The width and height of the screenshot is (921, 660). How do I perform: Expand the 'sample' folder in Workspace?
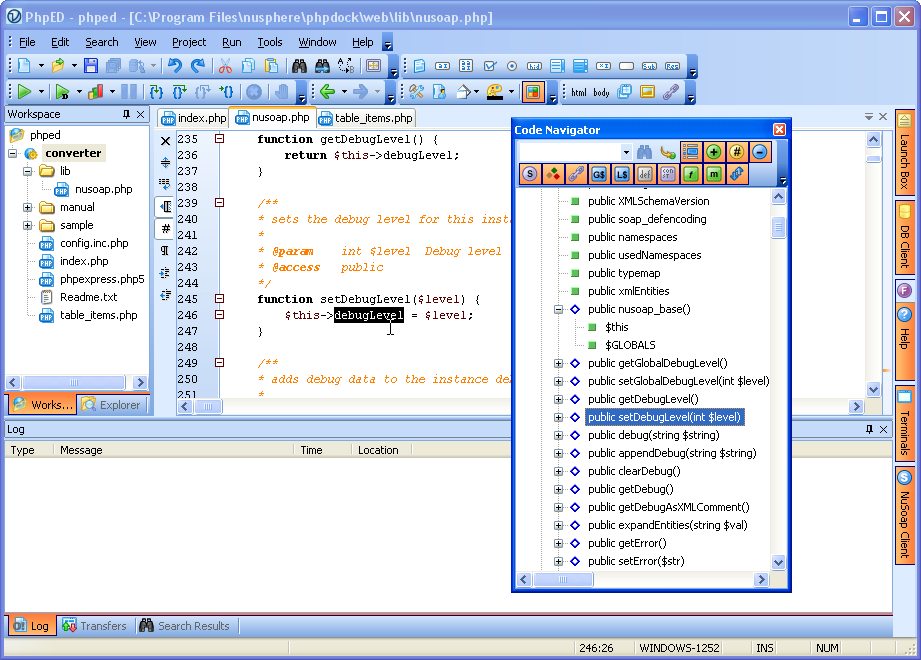pos(28,225)
